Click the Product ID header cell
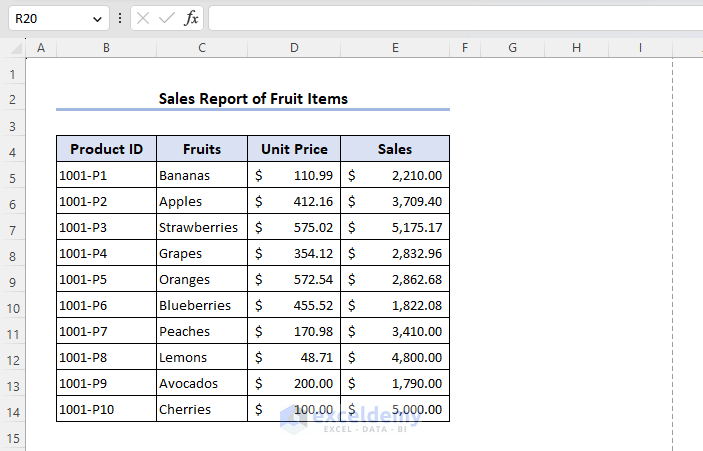 106,149
